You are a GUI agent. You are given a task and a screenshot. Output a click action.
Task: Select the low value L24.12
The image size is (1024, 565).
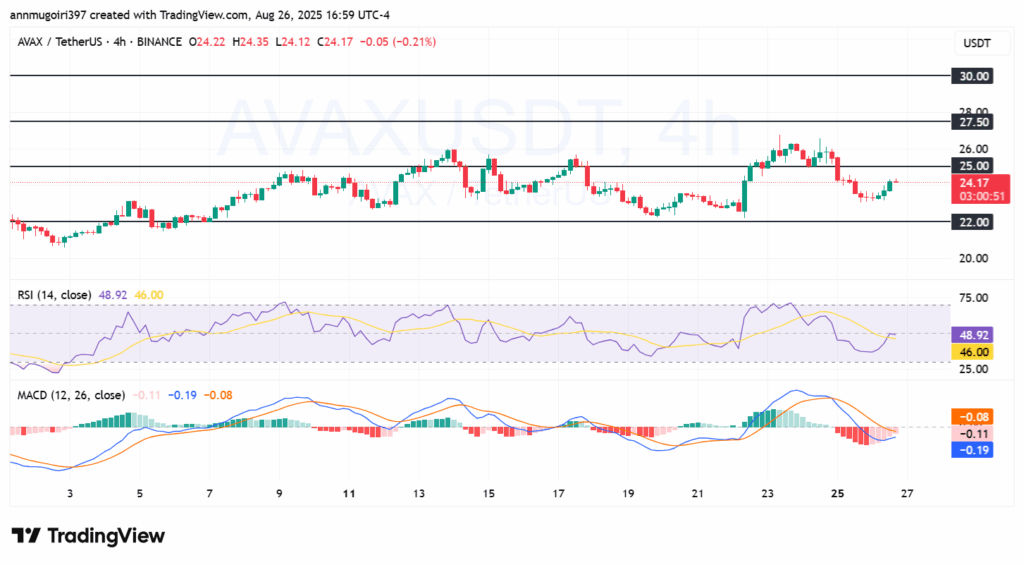pos(293,42)
